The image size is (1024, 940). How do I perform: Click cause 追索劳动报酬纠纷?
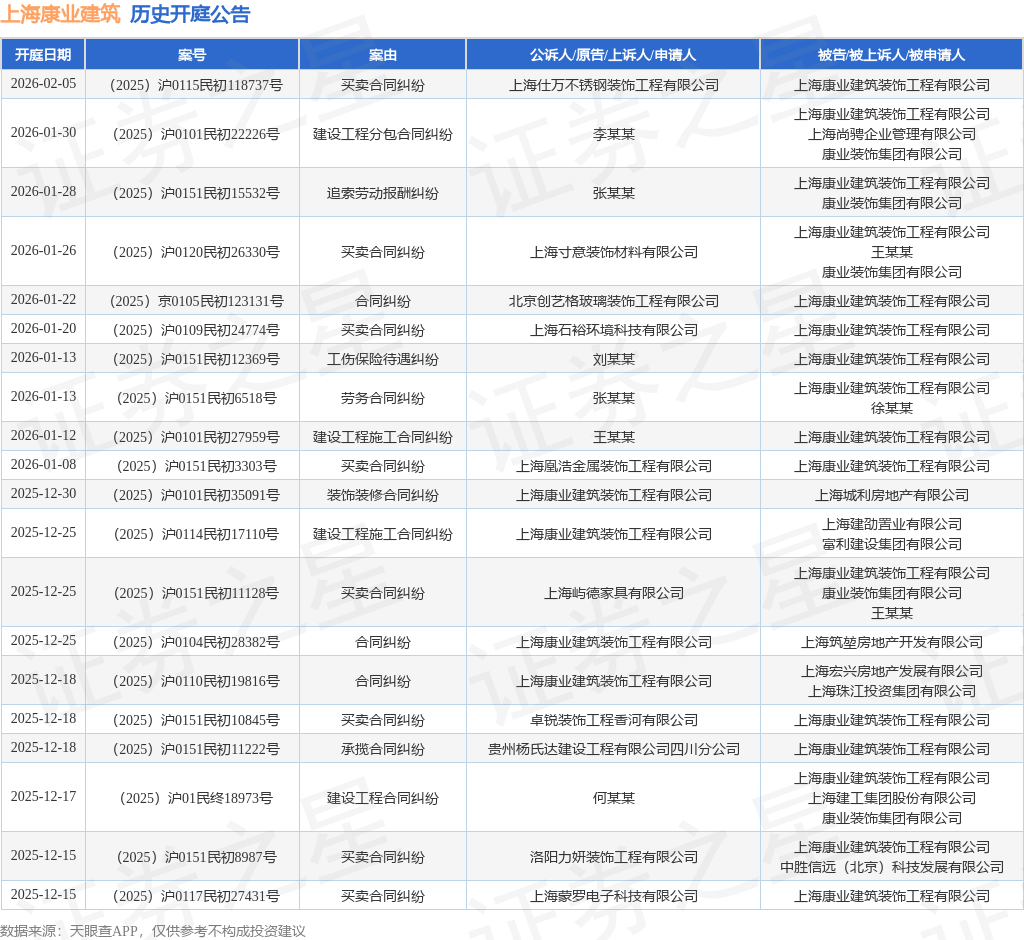[x=383, y=193]
